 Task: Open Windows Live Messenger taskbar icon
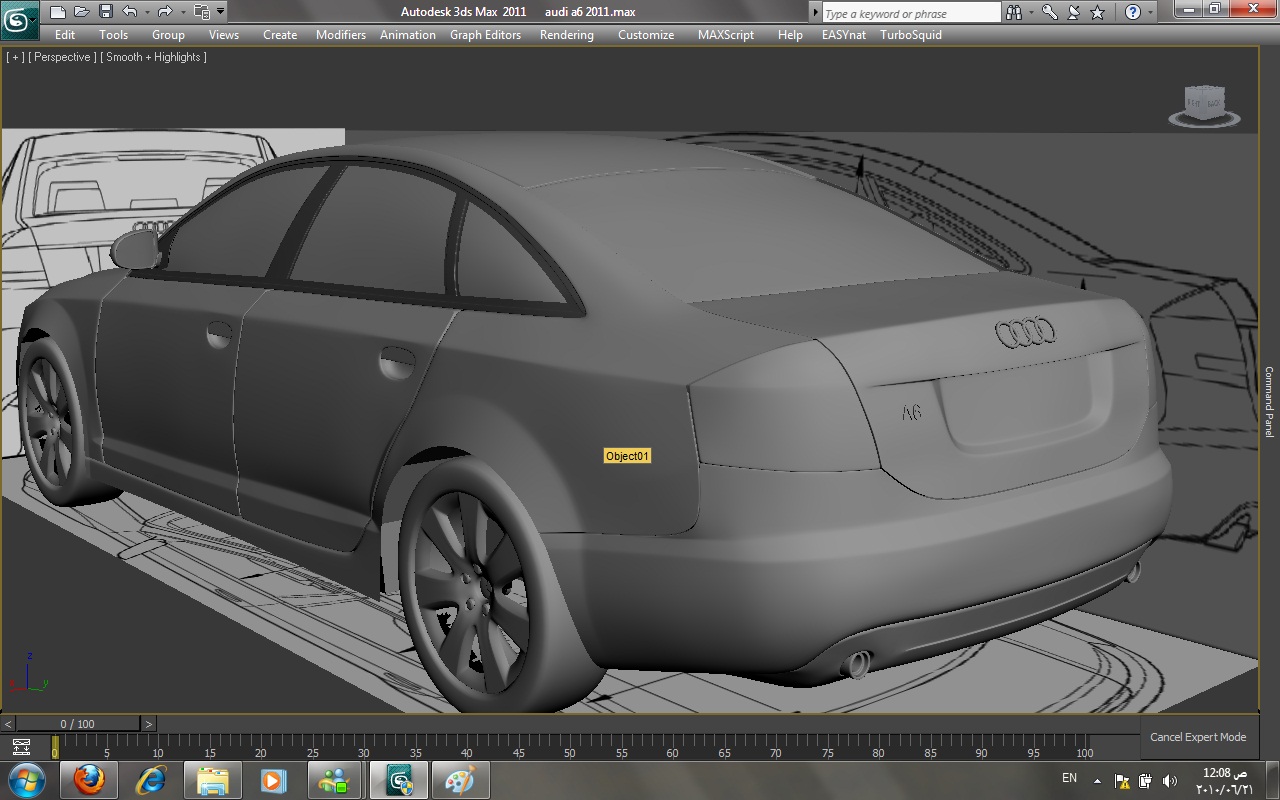335,779
